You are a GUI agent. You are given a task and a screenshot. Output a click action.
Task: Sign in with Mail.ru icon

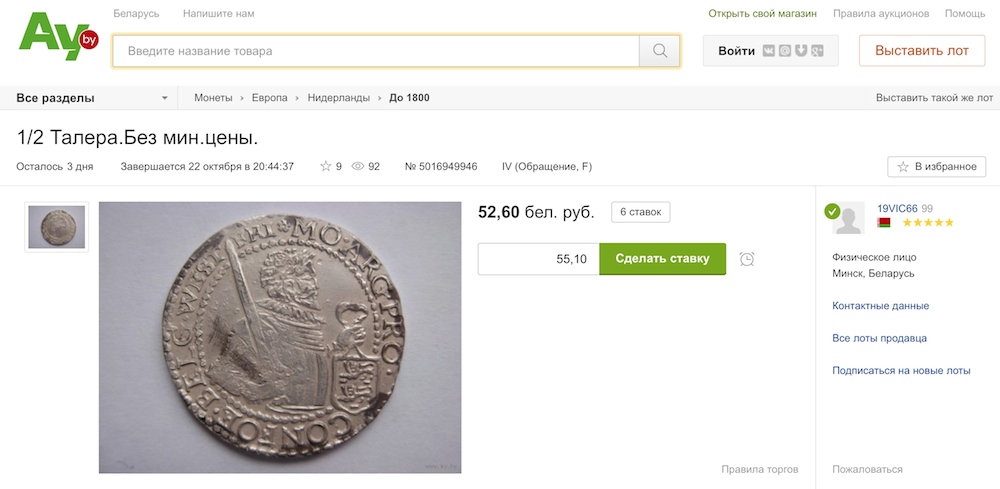pyautogui.click(x=785, y=51)
